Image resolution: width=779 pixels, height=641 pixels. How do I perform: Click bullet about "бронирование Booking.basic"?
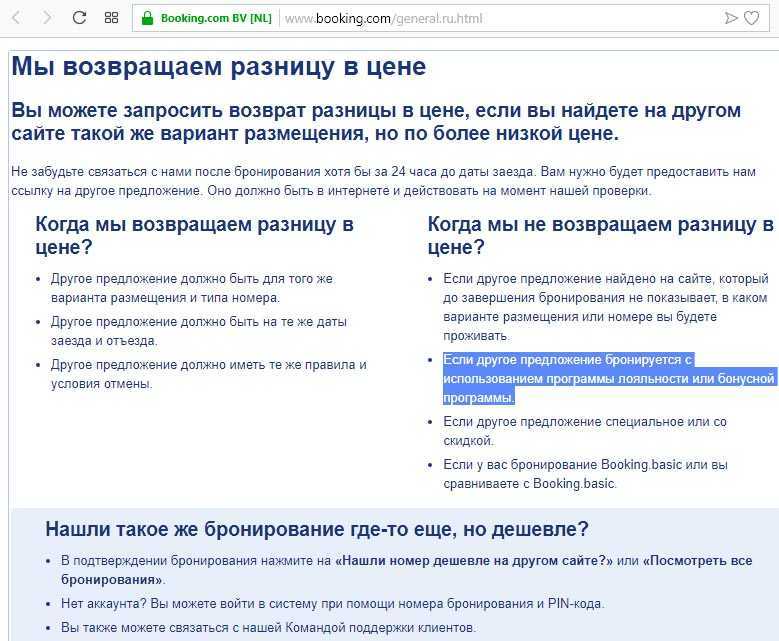585,474
